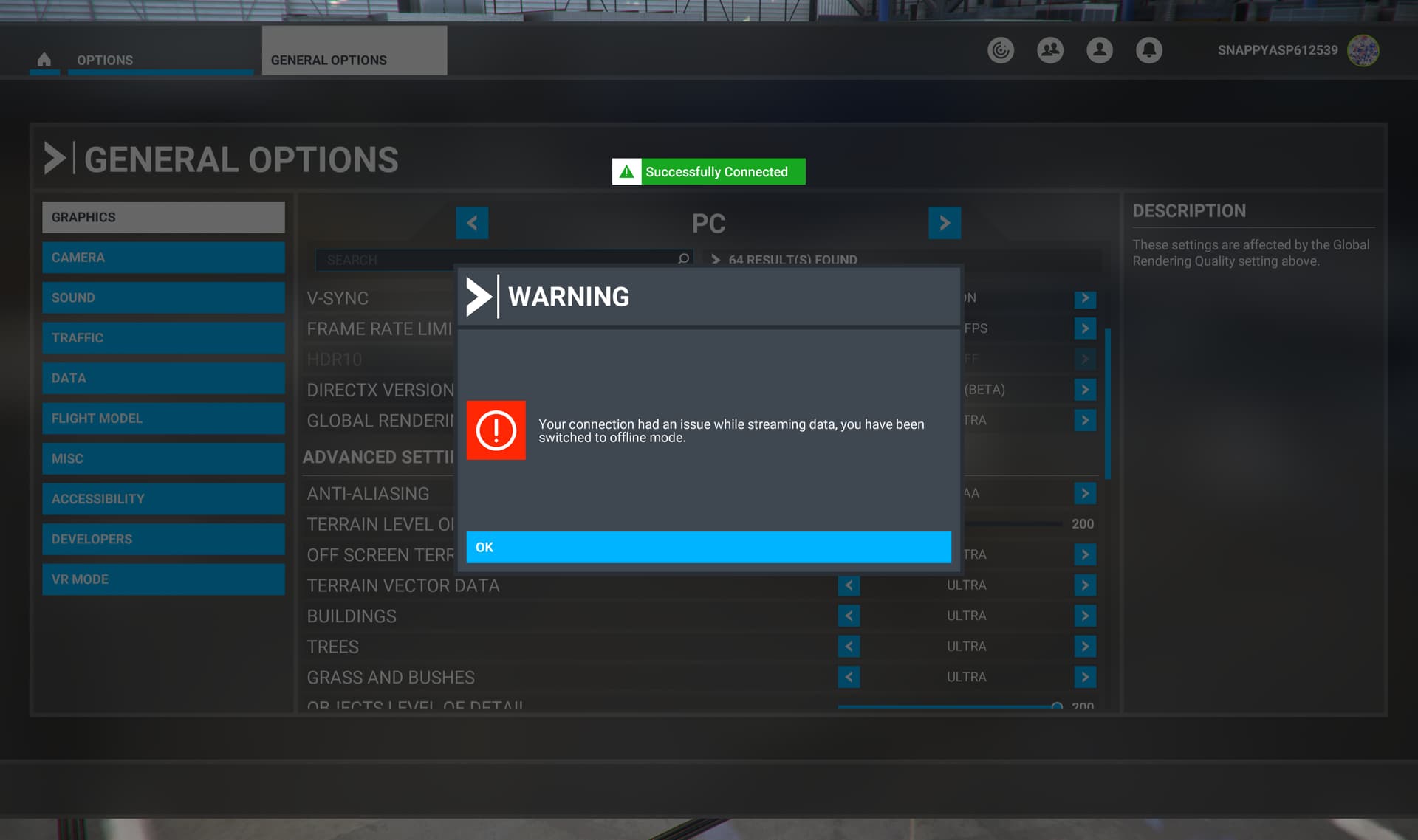
Task: Open the friends group icon
Action: tap(1049, 50)
